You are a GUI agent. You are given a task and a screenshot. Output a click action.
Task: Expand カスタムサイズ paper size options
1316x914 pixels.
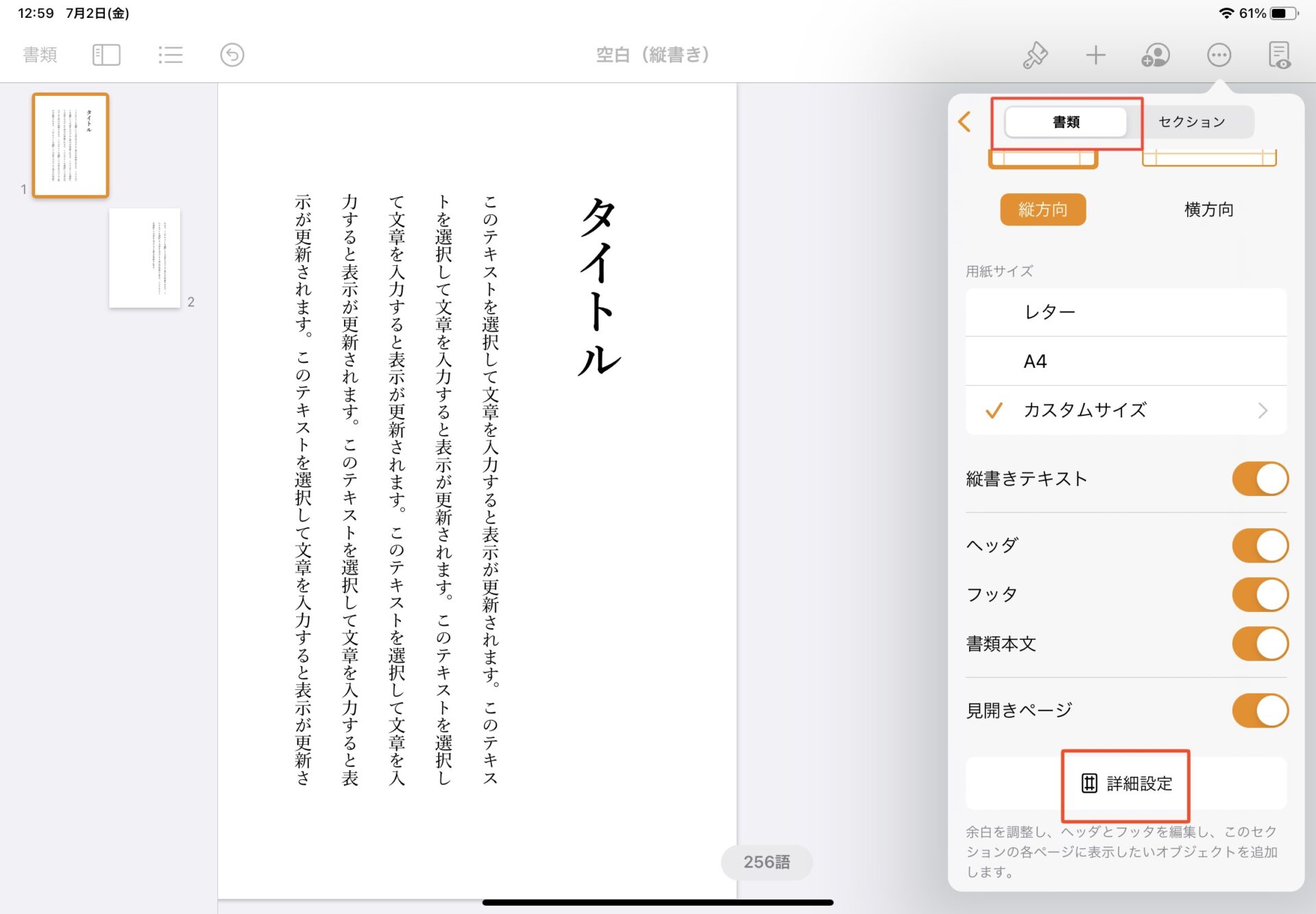1125,410
